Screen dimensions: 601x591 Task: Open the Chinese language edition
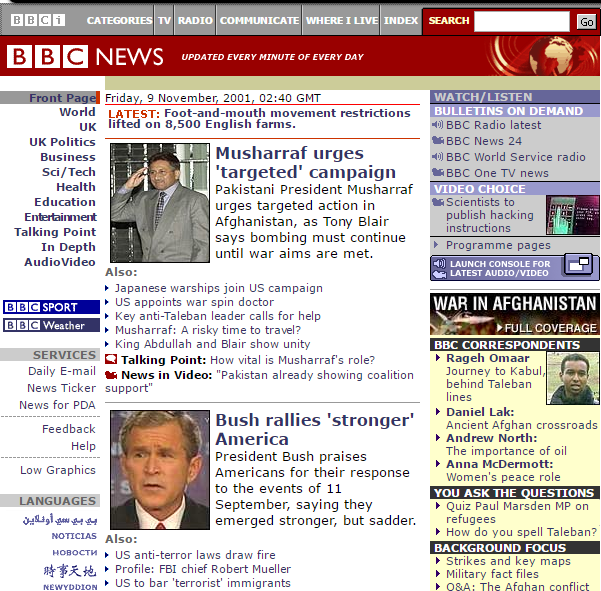tap(69, 571)
